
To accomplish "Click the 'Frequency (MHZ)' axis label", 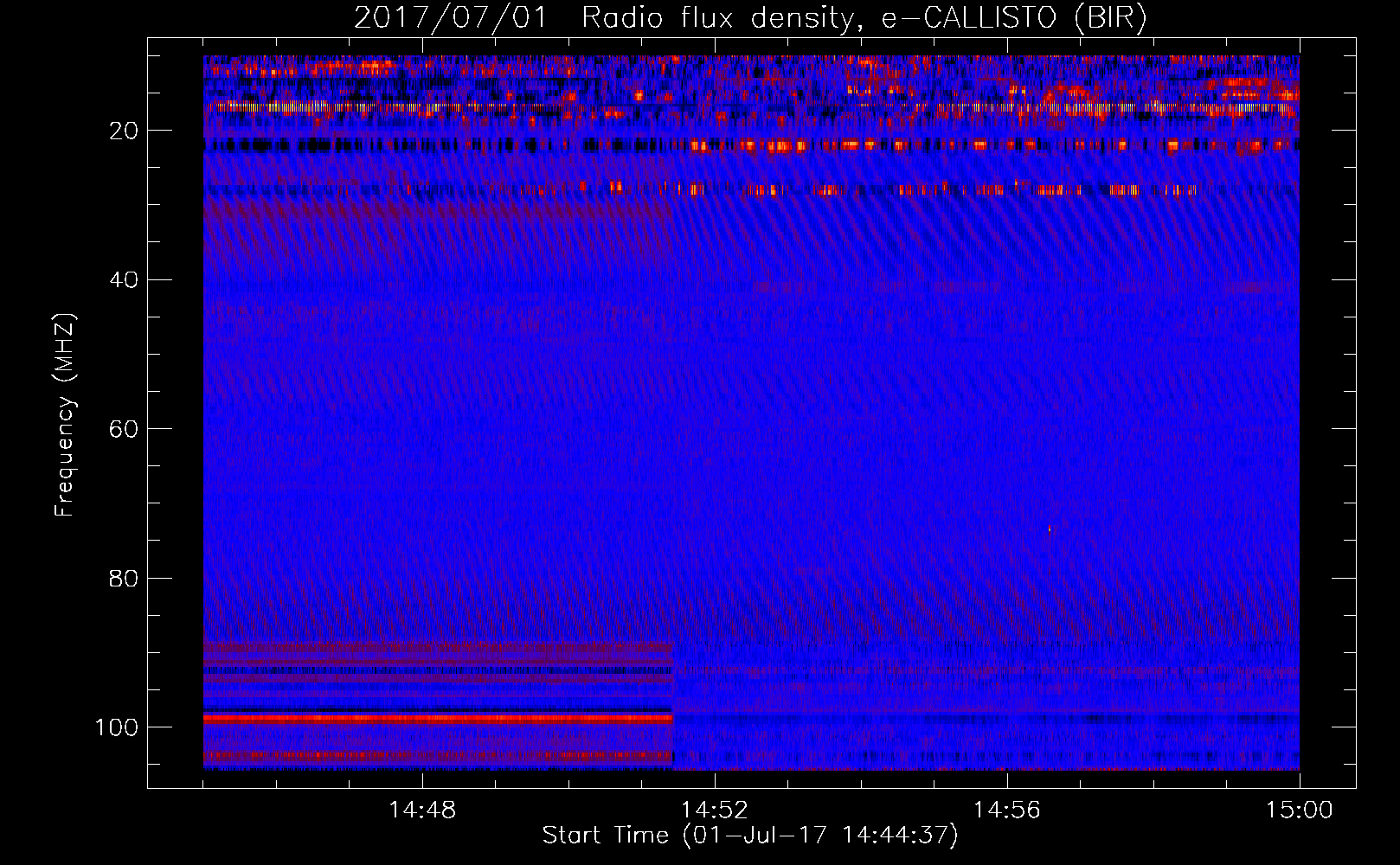I will pos(65,415).
